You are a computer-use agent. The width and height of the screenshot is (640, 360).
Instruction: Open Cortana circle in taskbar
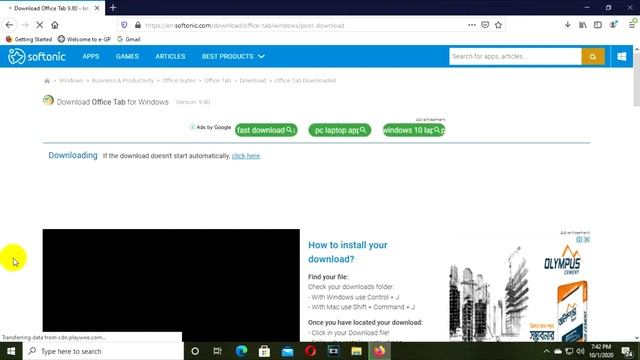195,351
